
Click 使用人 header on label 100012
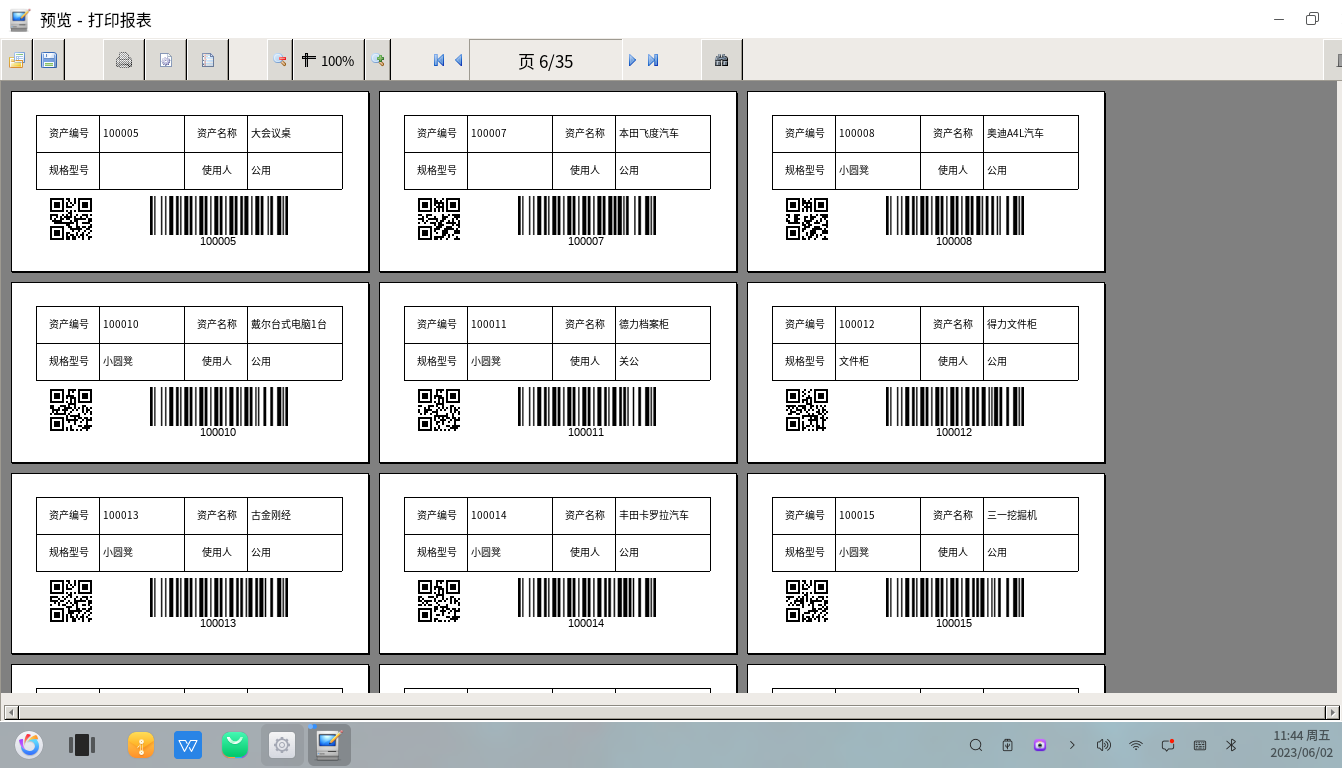click(x=952, y=362)
